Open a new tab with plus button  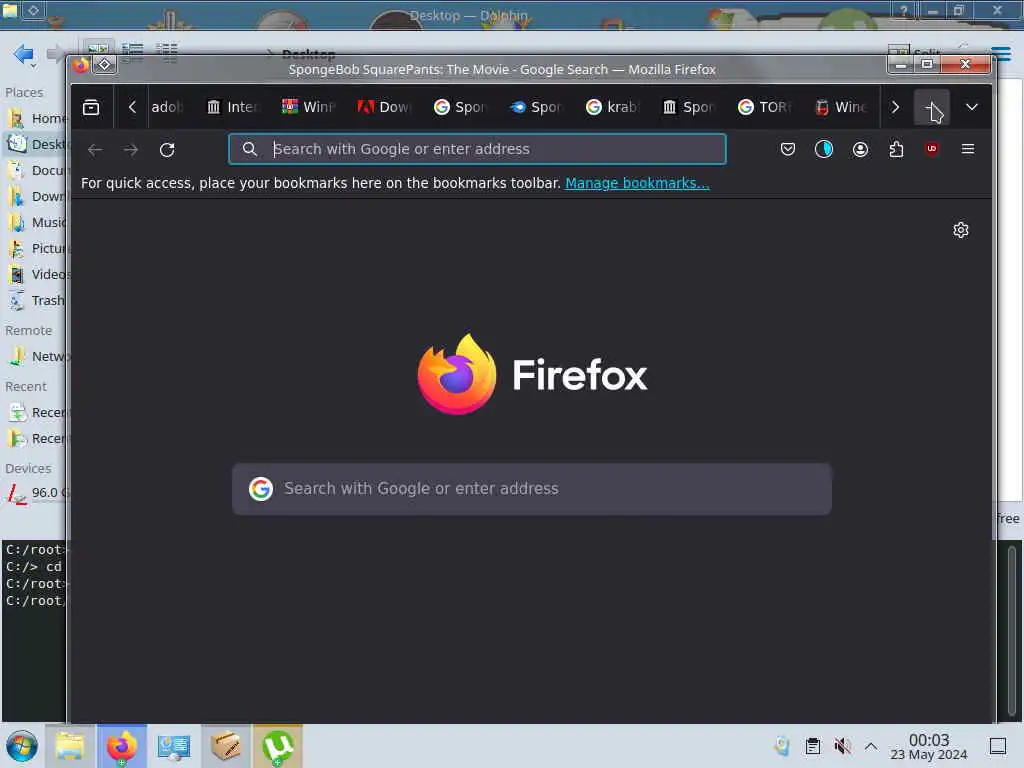pos(932,107)
